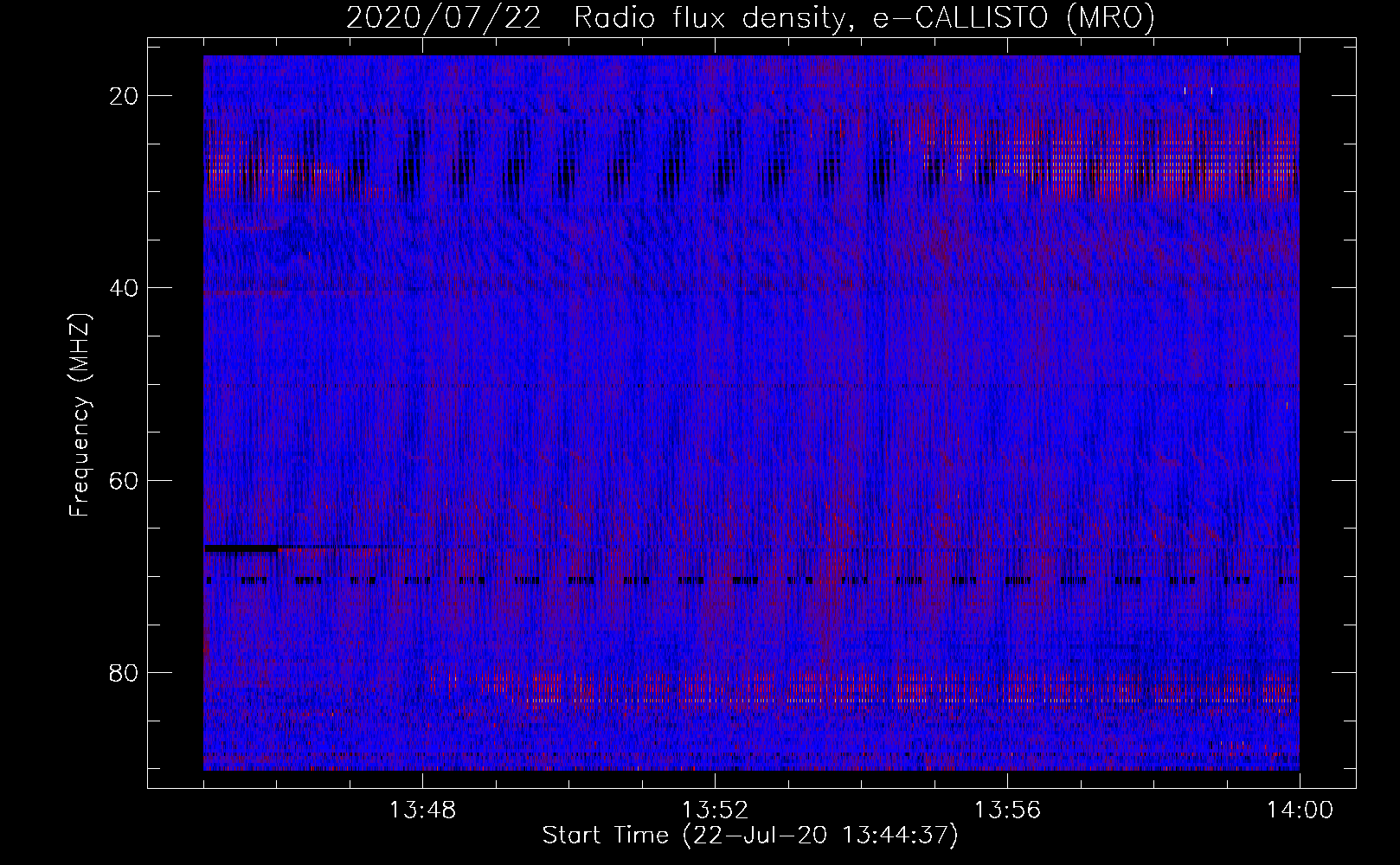
Task: Click the 60 MHz frequency tick label
Action: (x=124, y=480)
